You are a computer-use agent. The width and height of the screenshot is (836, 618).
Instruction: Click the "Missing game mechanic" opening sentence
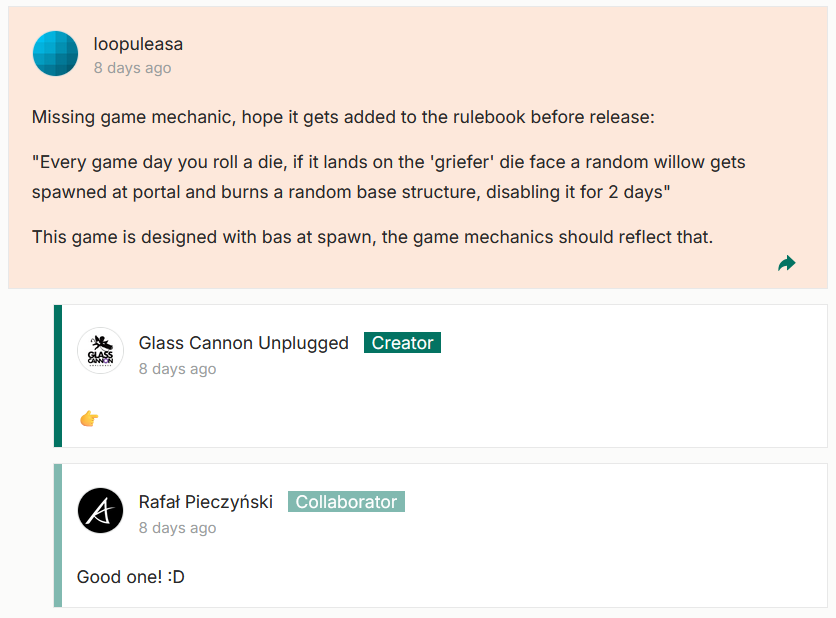click(343, 117)
